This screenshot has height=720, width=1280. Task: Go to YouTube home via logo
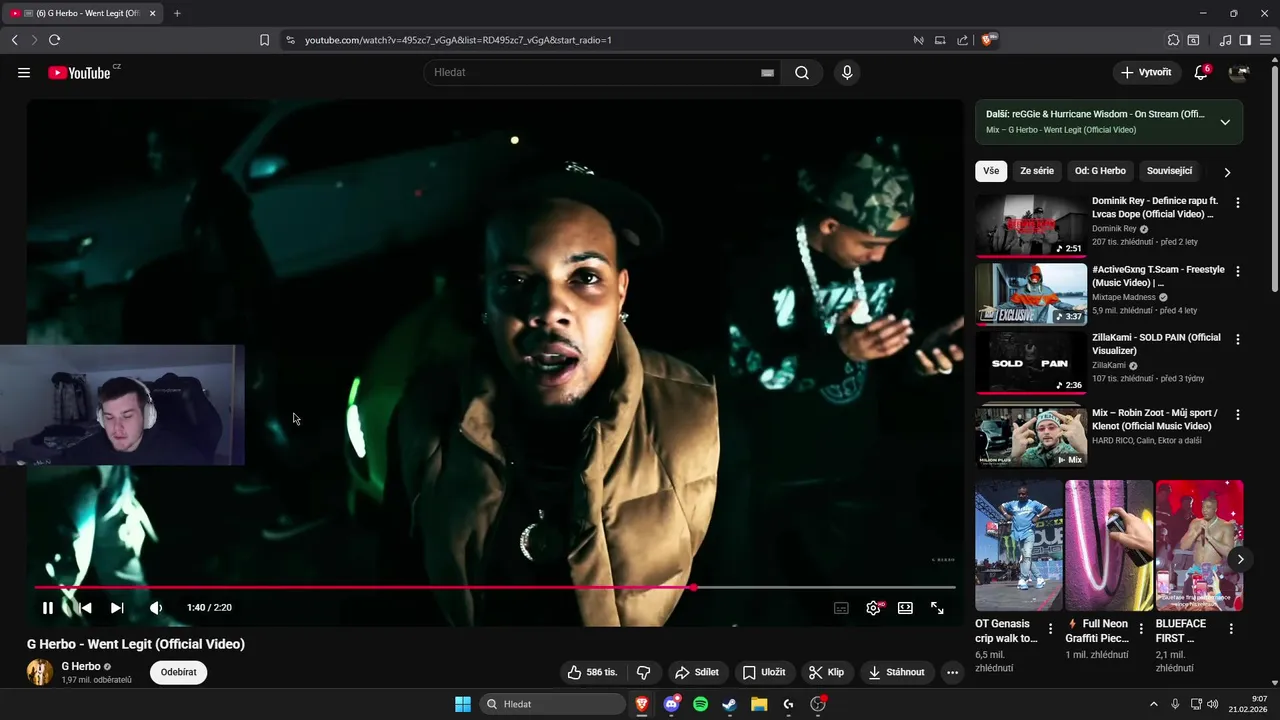pos(79,72)
